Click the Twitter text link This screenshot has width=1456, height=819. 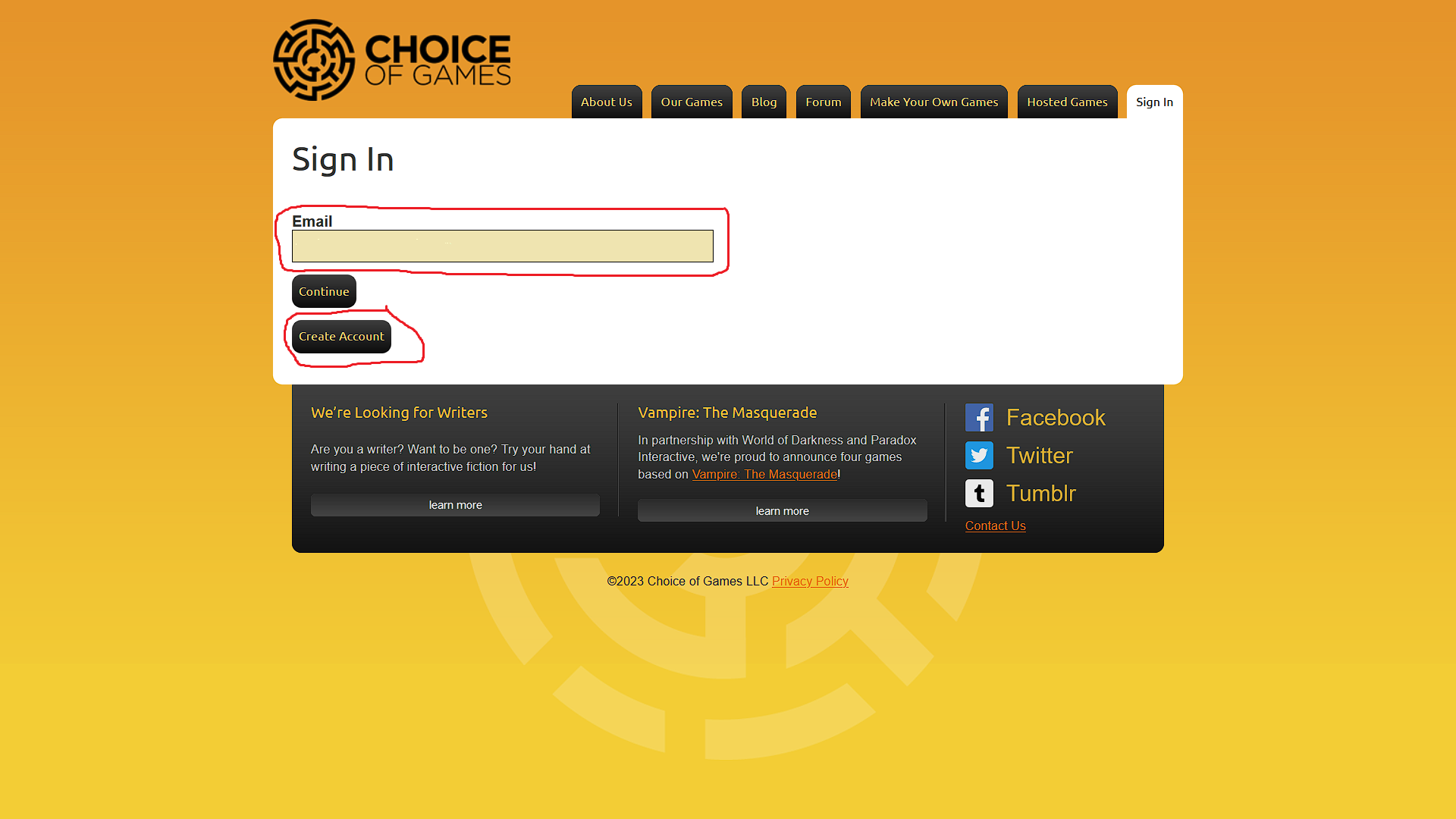coord(1039,455)
